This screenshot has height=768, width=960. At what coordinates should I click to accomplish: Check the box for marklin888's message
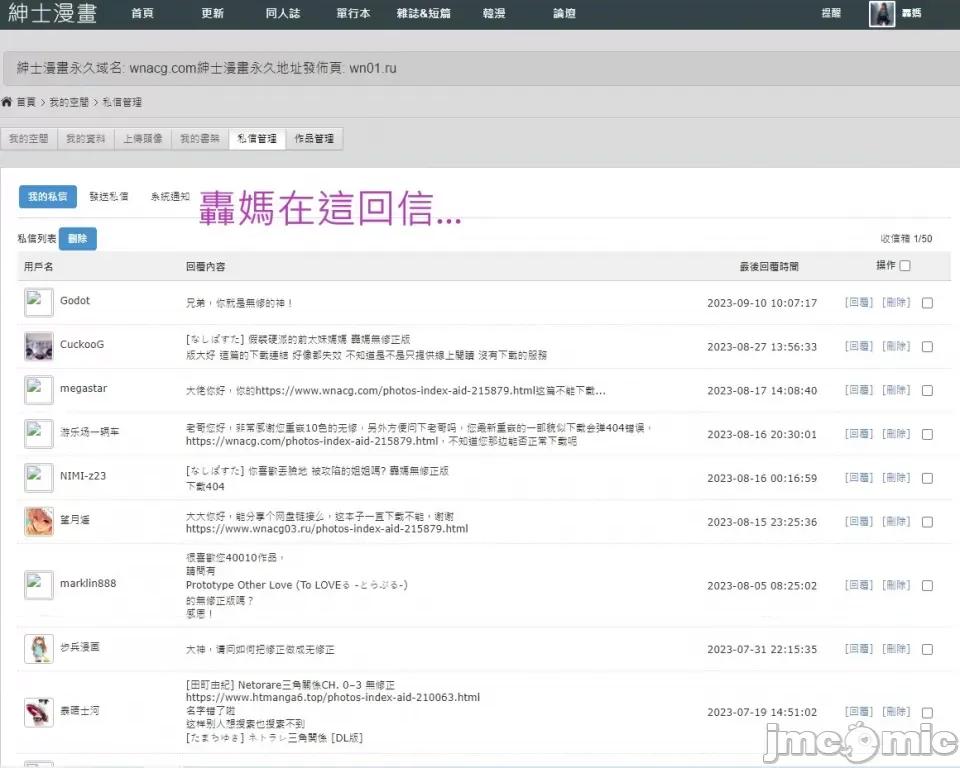[928, 585]
